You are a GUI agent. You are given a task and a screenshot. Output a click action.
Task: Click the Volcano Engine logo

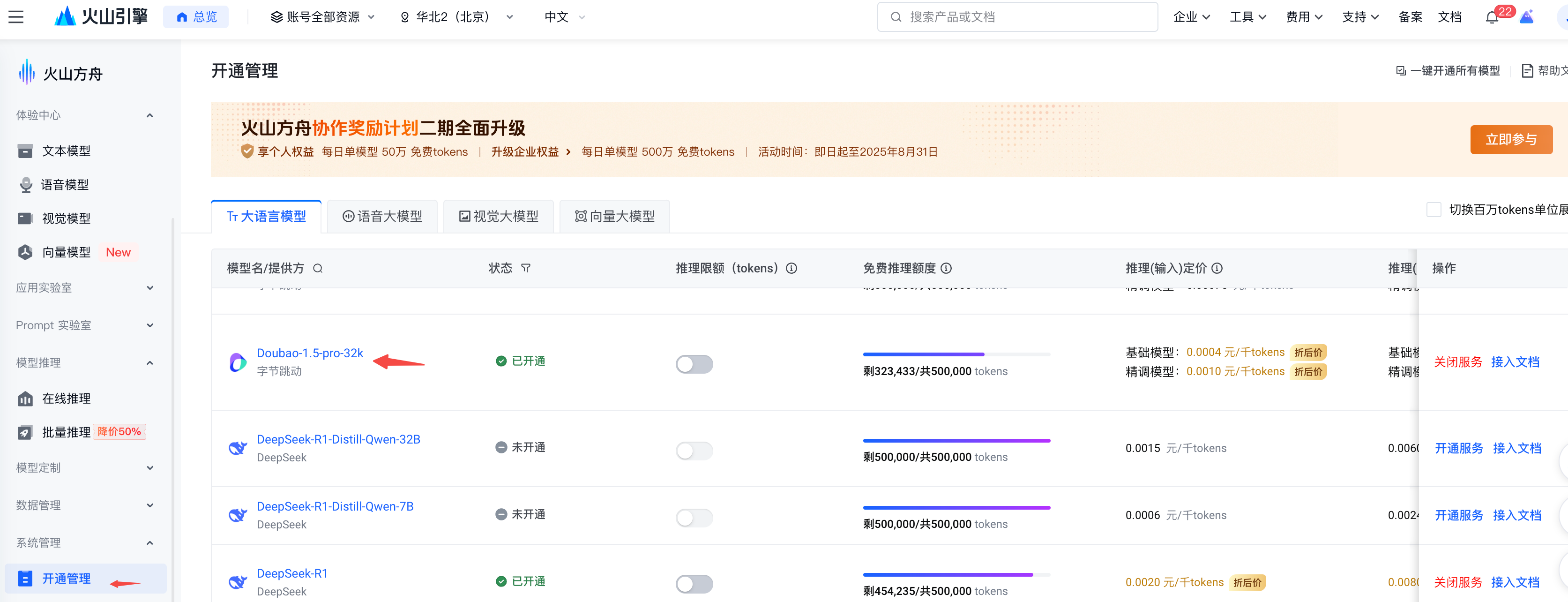[x=101, y=16]
